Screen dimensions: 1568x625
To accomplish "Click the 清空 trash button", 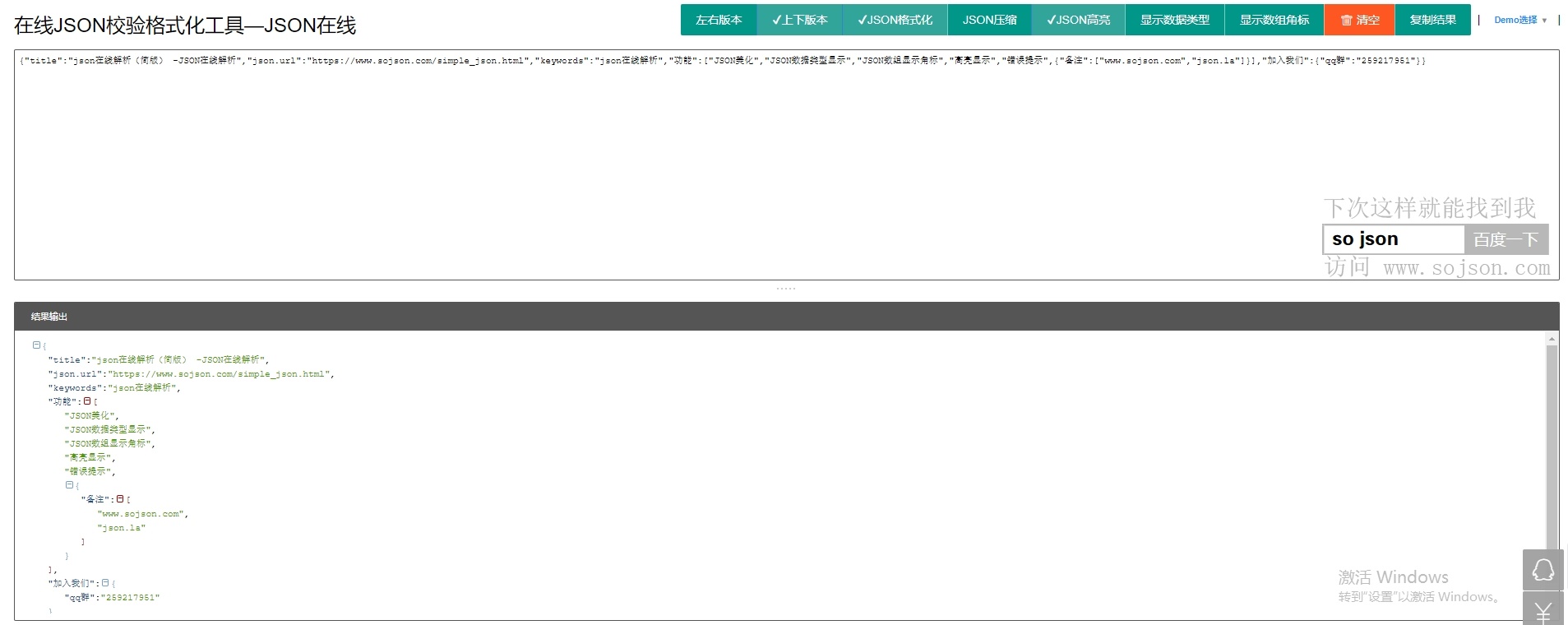I will click(1359, 20).
